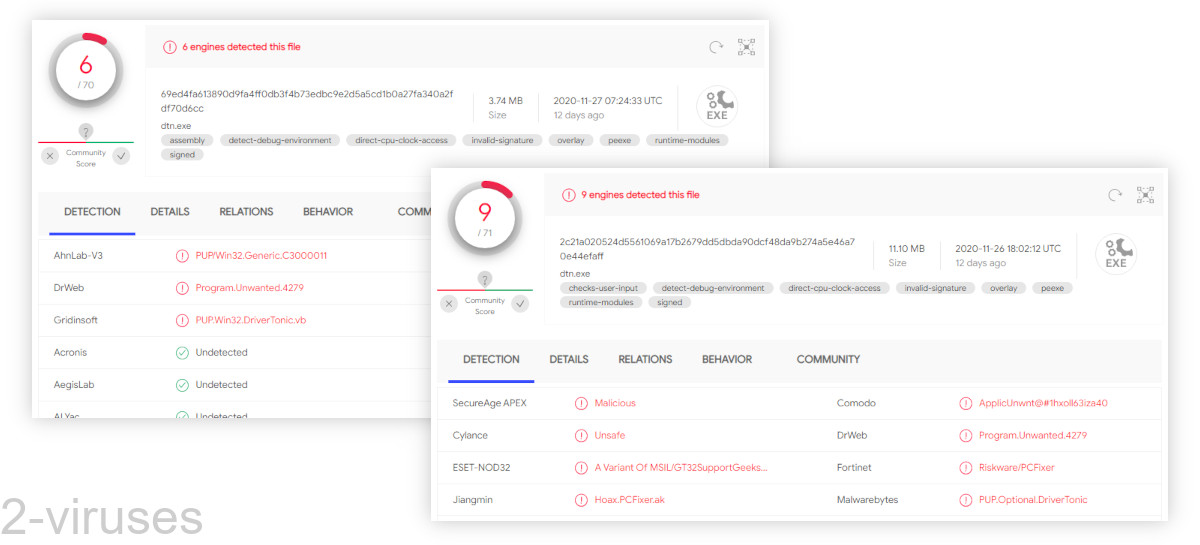Vote harmless checkmark in 6/70 report community score
The image size is (1200, 545).
point(121,156)
